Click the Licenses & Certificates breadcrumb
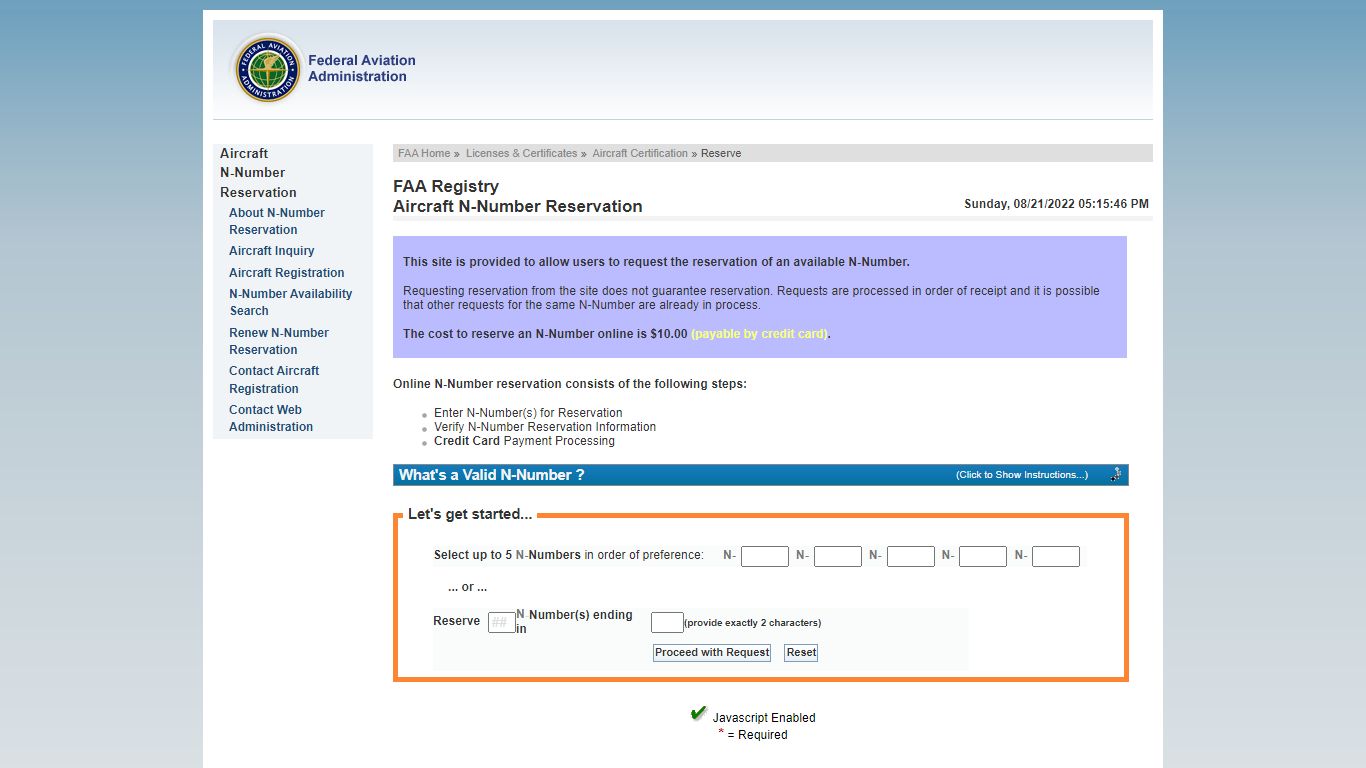The height and width of the screenshot is (768, 1366). (522, 154)
